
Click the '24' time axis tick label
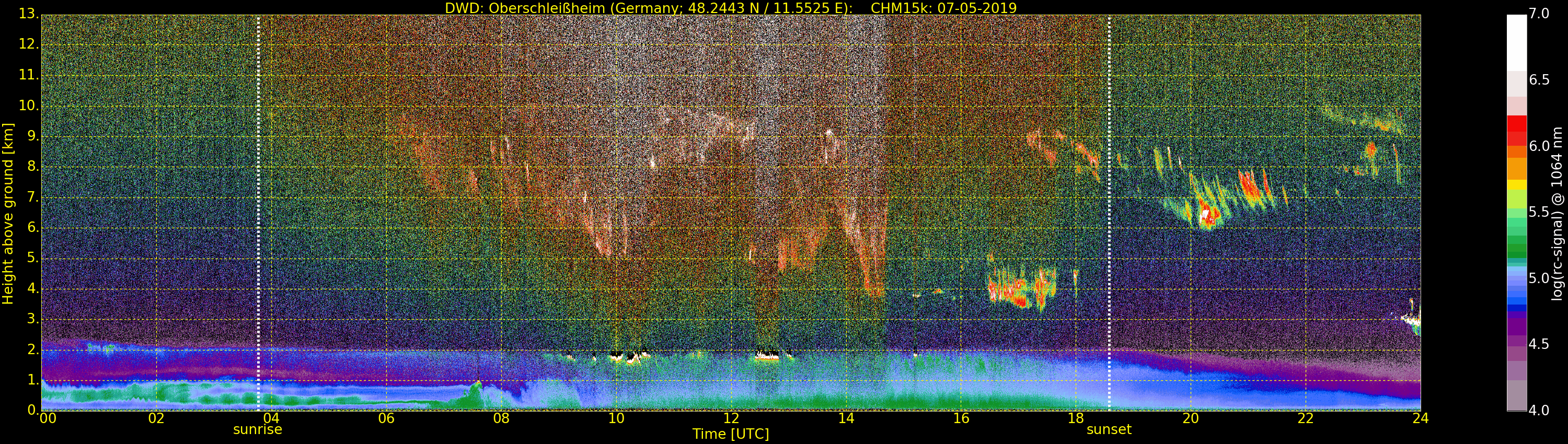(x=1421, y=418)
